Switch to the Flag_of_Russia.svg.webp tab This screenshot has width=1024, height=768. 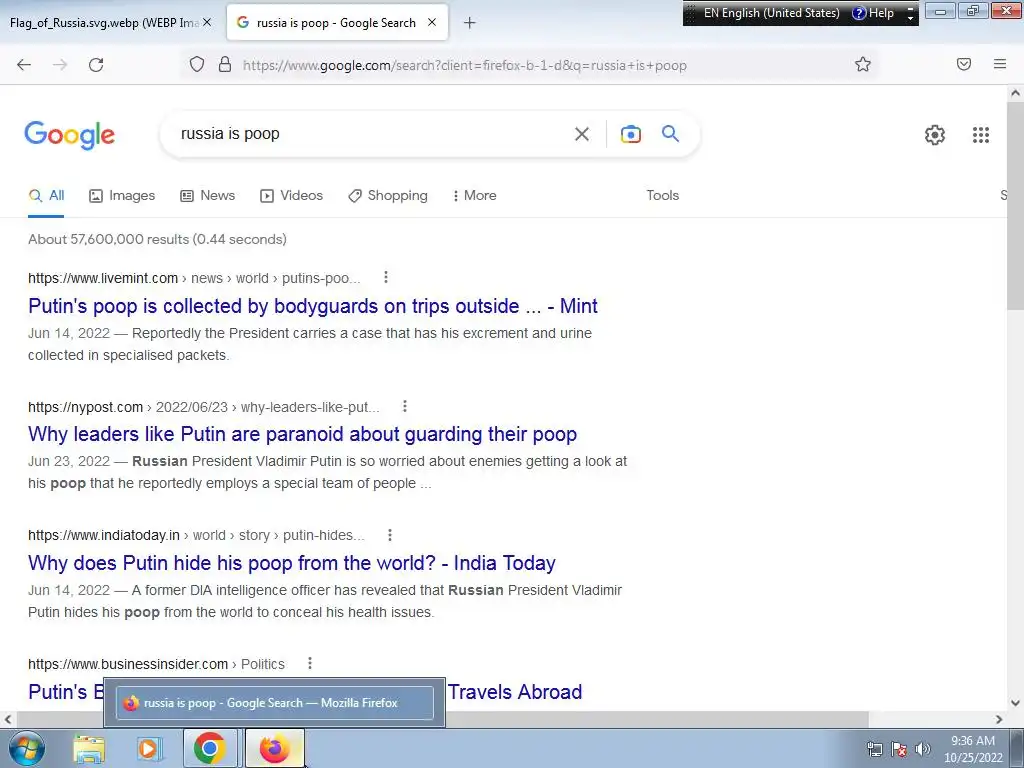coord(104,23)
